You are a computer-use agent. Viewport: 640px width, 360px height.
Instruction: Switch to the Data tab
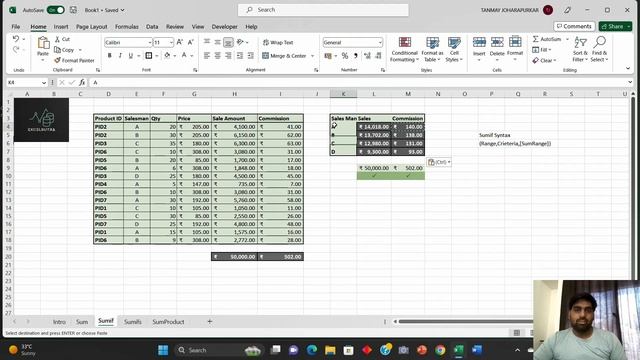pos(152,27)
